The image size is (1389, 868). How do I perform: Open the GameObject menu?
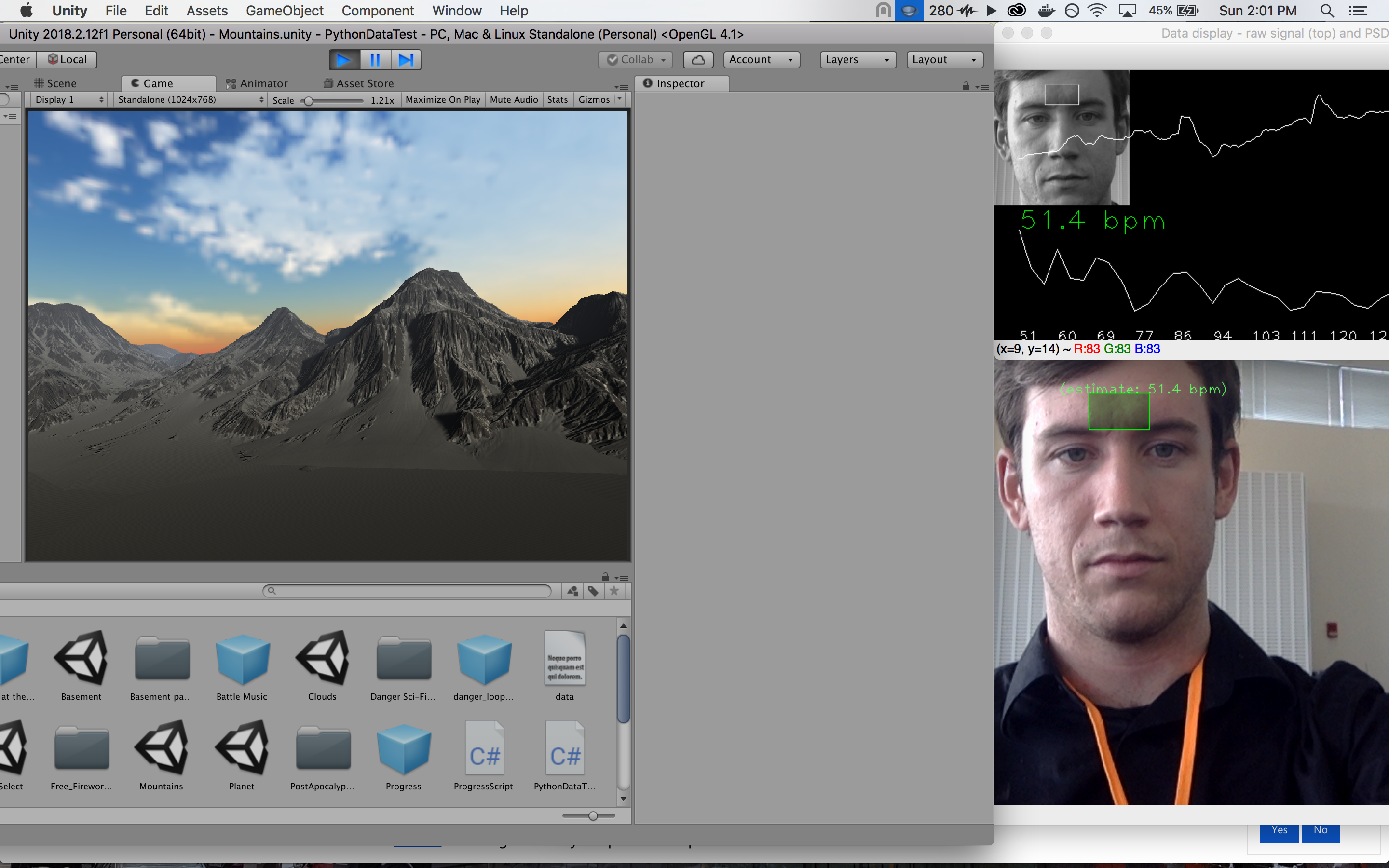284,11
